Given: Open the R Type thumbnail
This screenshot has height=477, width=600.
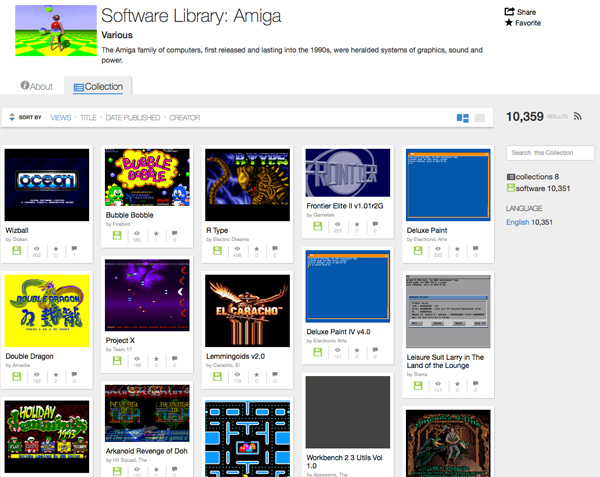Looking at the screenshot, I should pos(247,185).
